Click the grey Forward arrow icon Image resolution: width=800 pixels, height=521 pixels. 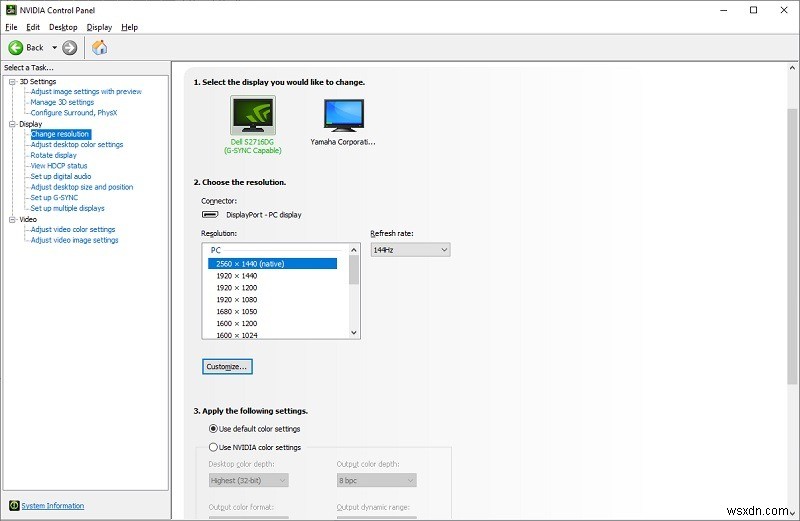coord(69,47)
